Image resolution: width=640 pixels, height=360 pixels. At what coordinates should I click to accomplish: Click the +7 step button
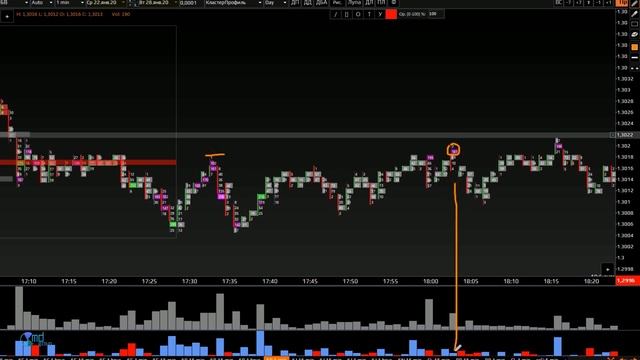579,2
